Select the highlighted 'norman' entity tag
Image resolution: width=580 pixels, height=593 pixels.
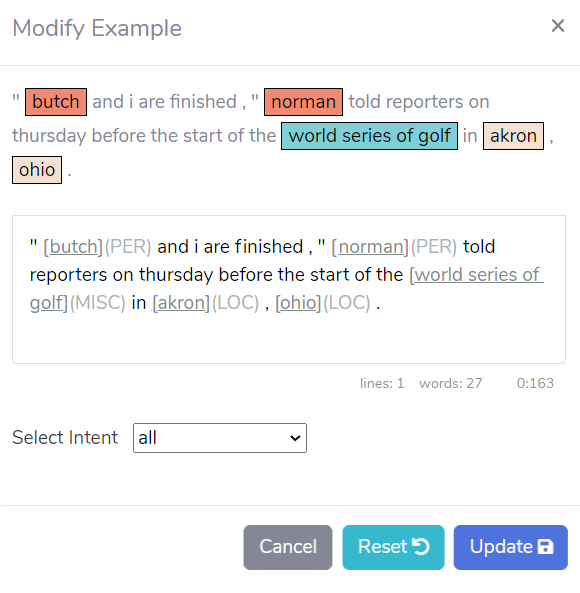(x=303, y=102)
